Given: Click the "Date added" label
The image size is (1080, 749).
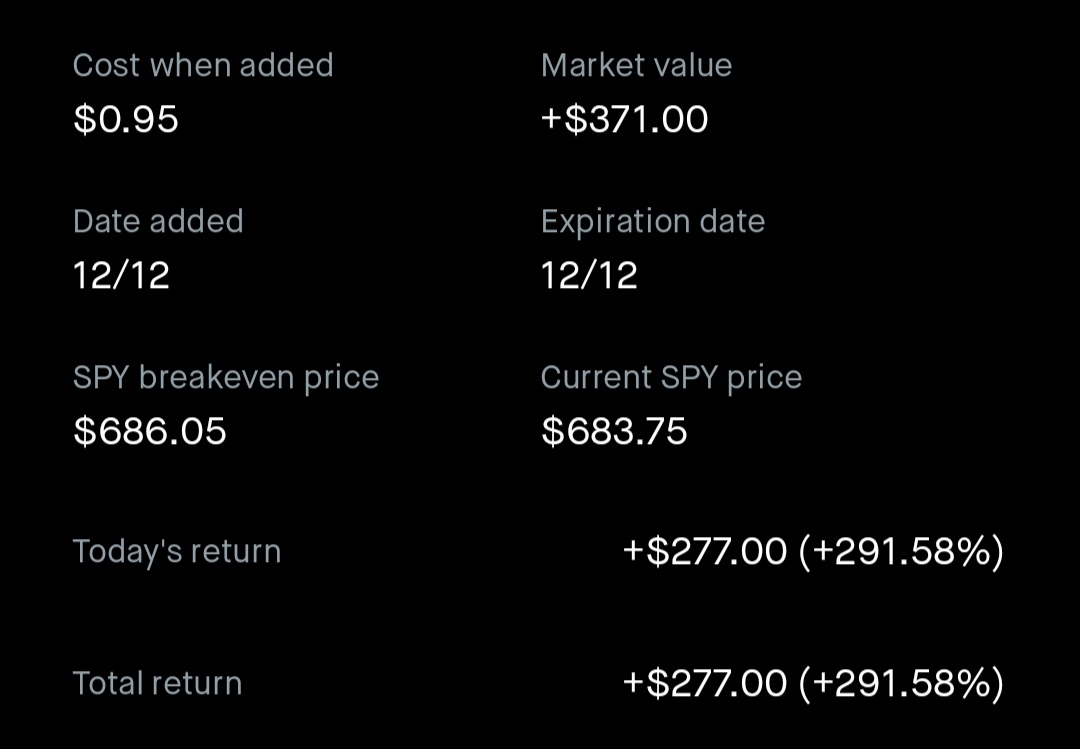Looking at the screenshot, I should pos(158,221).
